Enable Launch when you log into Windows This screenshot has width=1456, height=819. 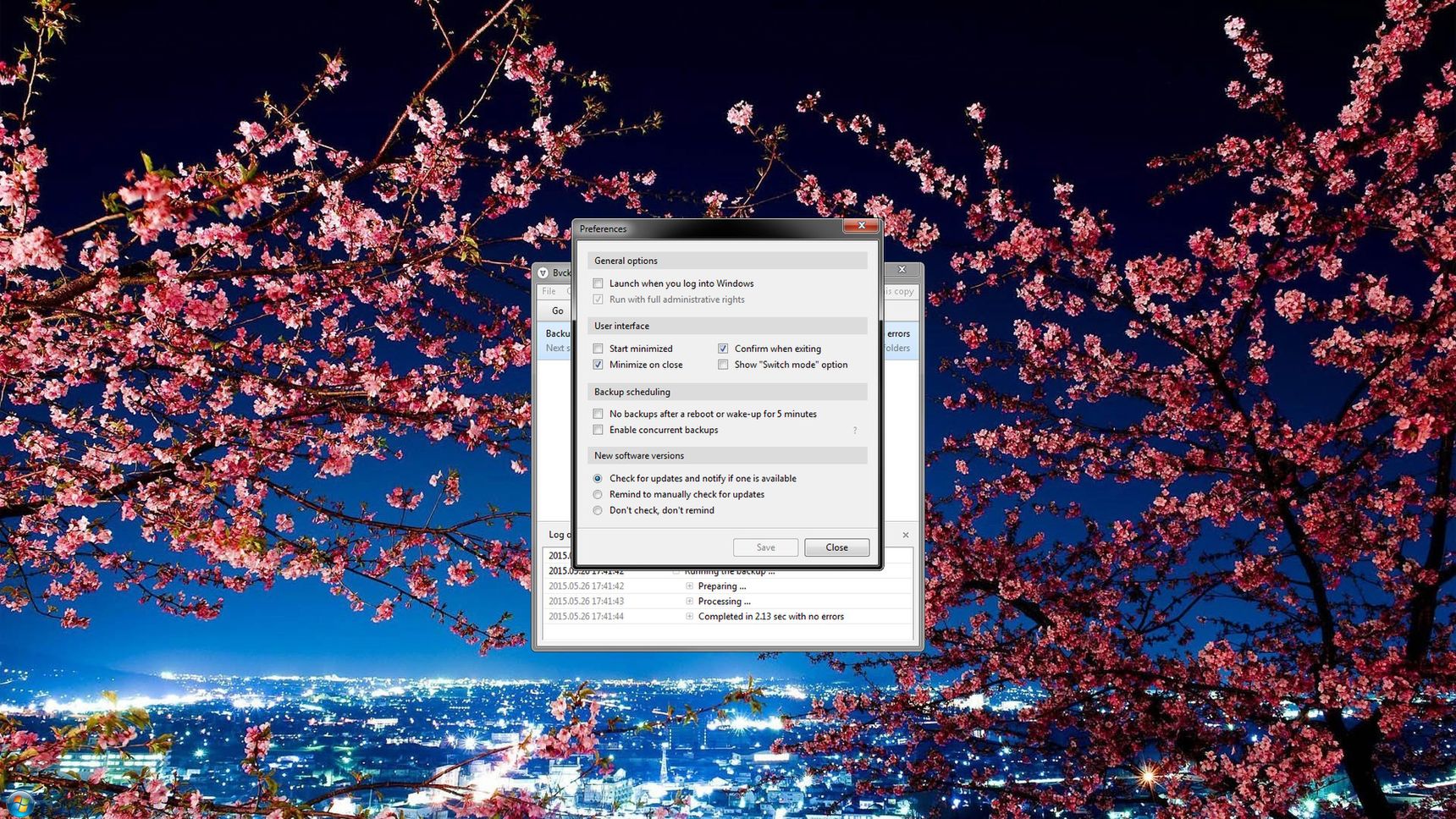point(598,283)
